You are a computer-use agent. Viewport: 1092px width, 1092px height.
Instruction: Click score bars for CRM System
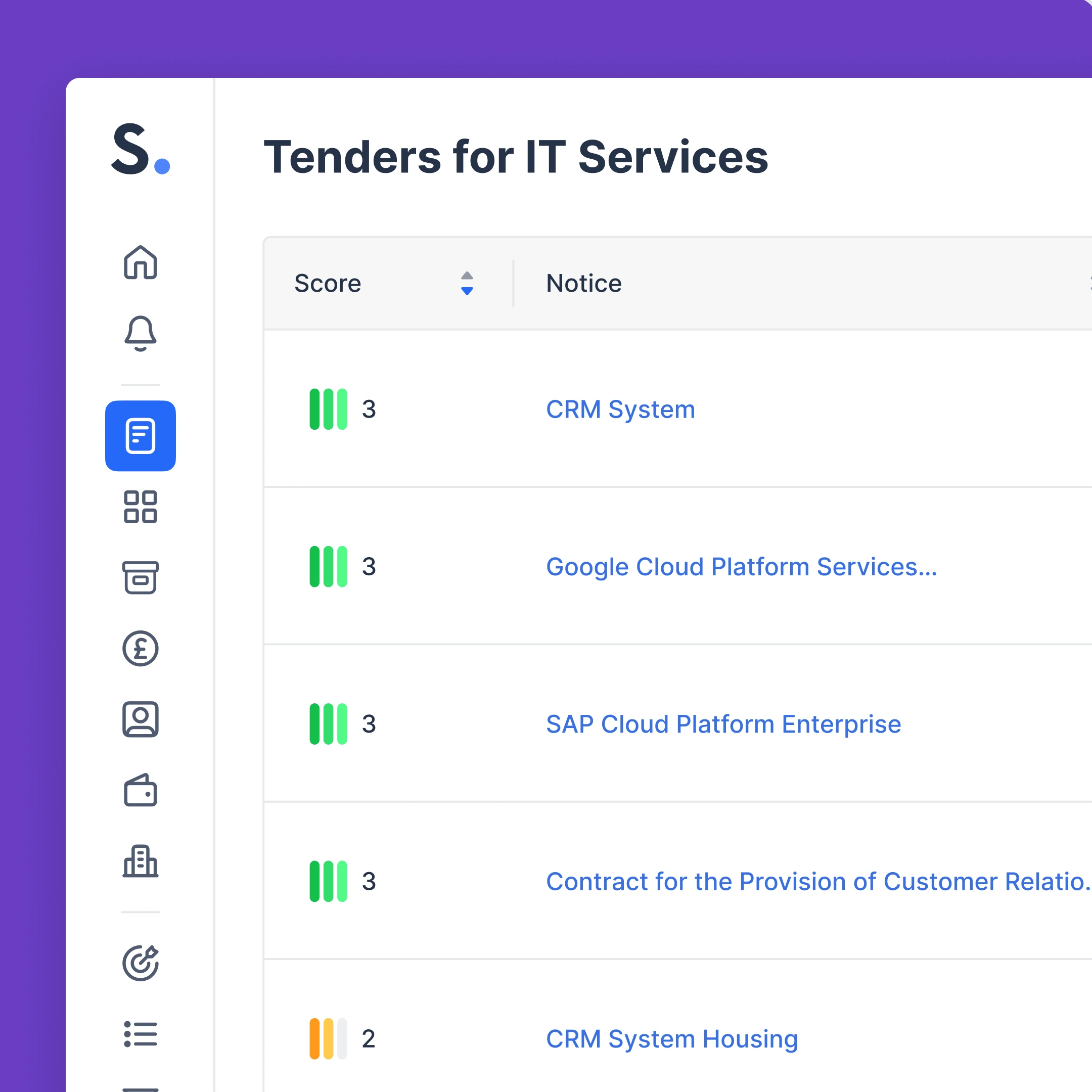tap(329, 409)
